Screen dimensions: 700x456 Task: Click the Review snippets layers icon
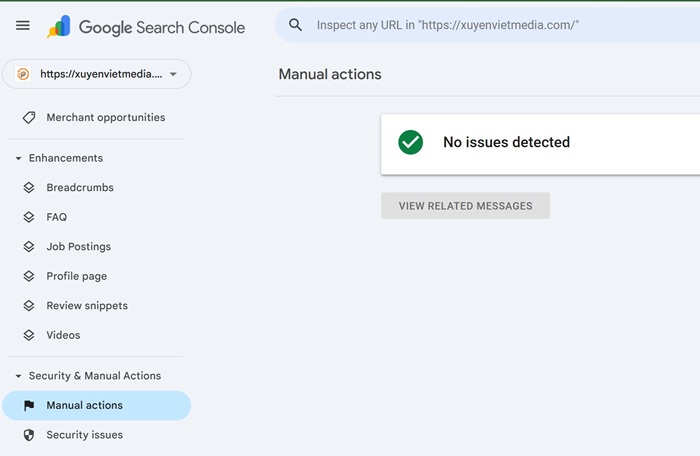tap(29, 305)
